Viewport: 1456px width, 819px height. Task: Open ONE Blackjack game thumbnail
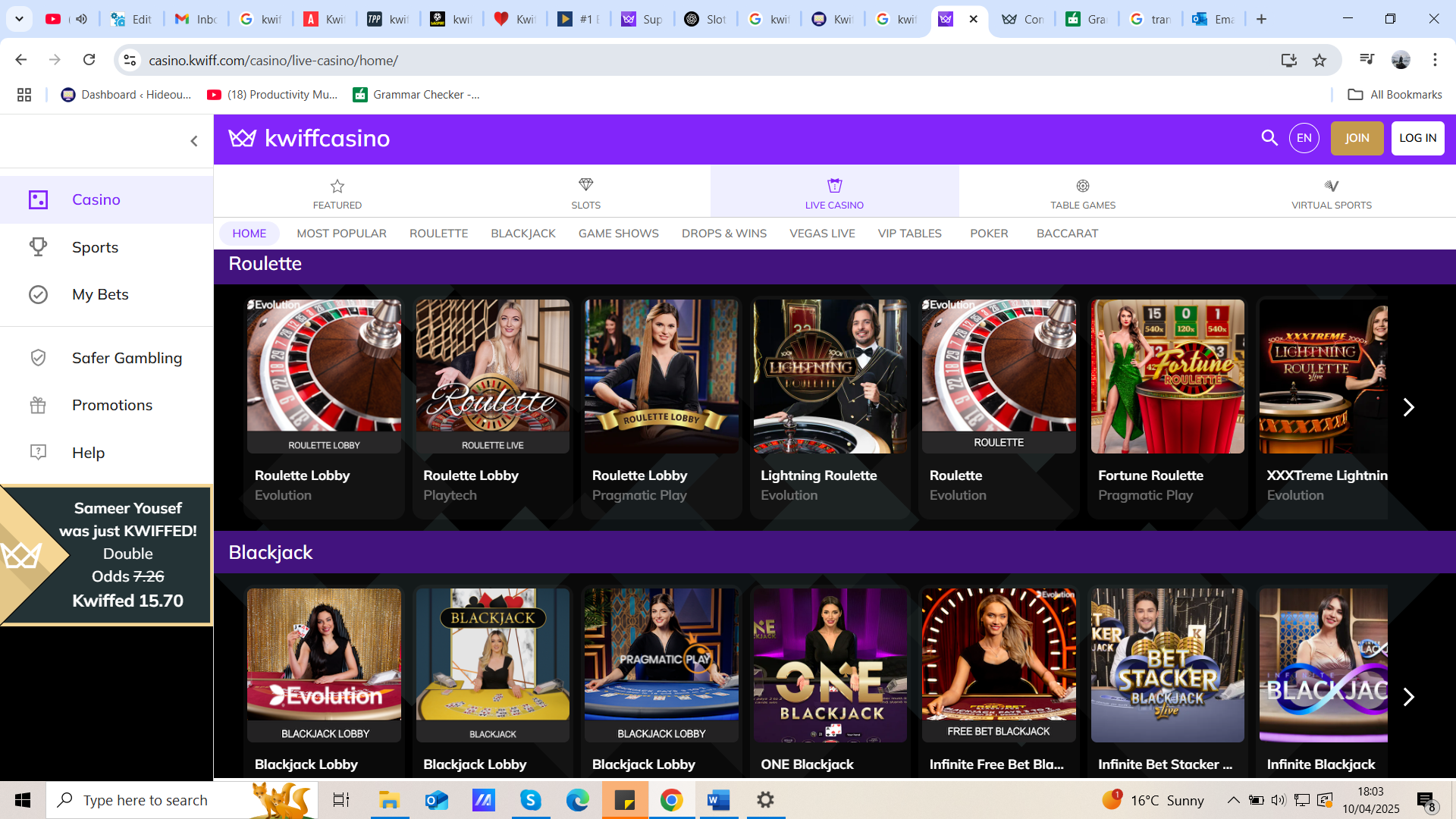[x=830, y=665]
